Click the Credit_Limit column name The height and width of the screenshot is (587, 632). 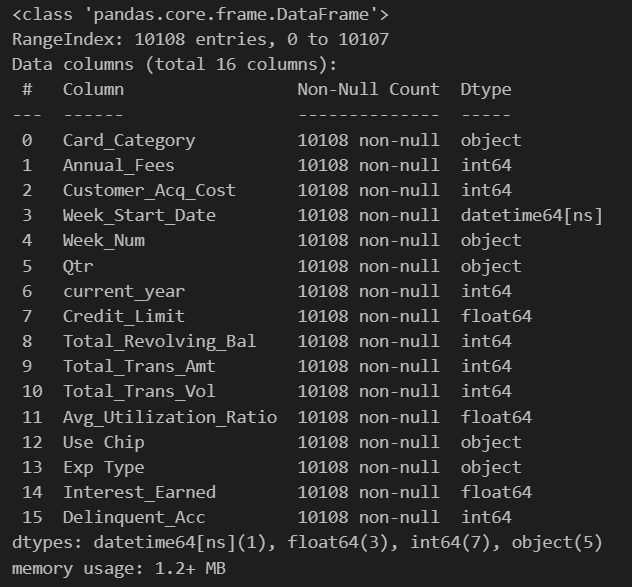(x=124, y=316)
